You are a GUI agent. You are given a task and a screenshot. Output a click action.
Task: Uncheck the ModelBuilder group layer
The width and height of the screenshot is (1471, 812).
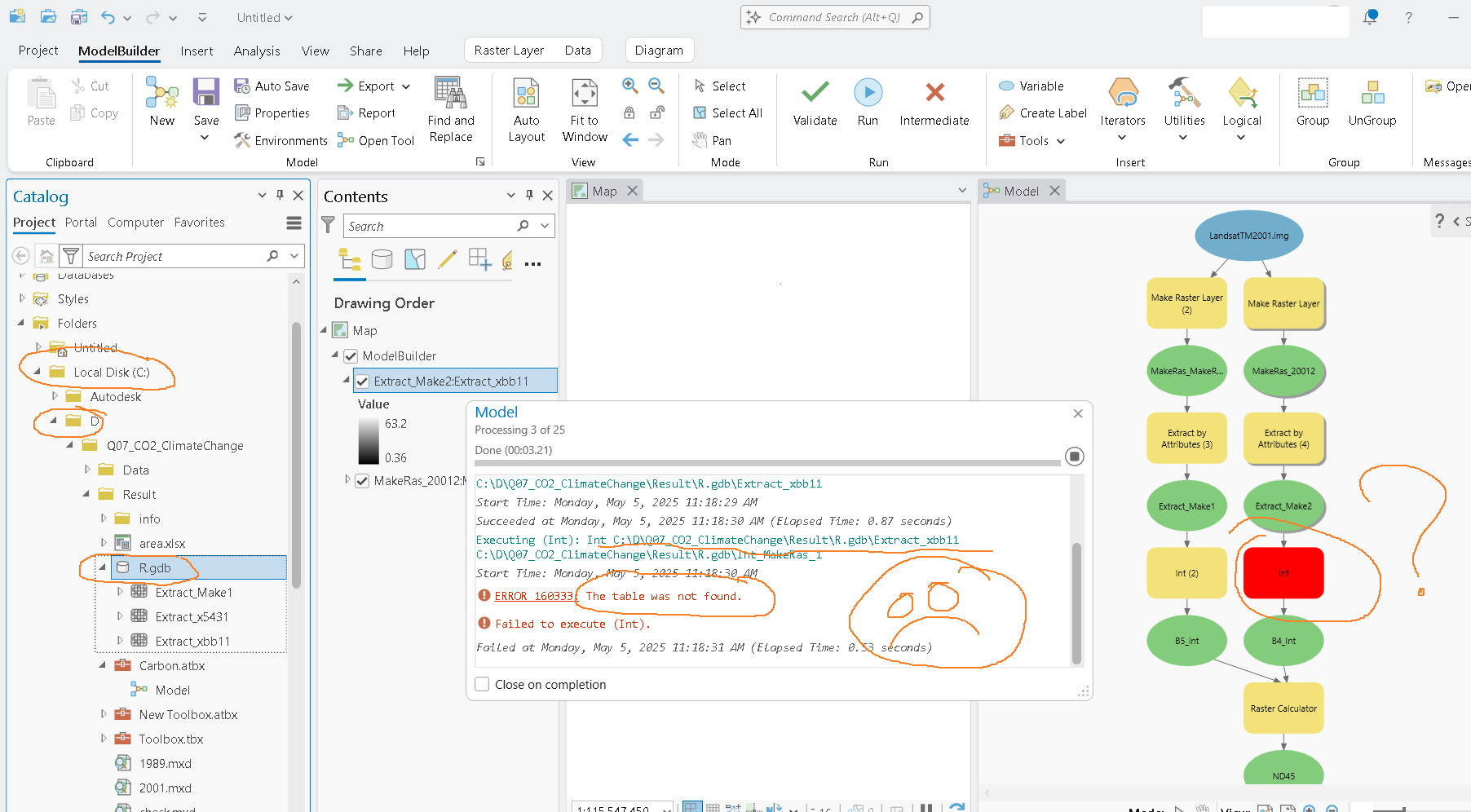350,355
